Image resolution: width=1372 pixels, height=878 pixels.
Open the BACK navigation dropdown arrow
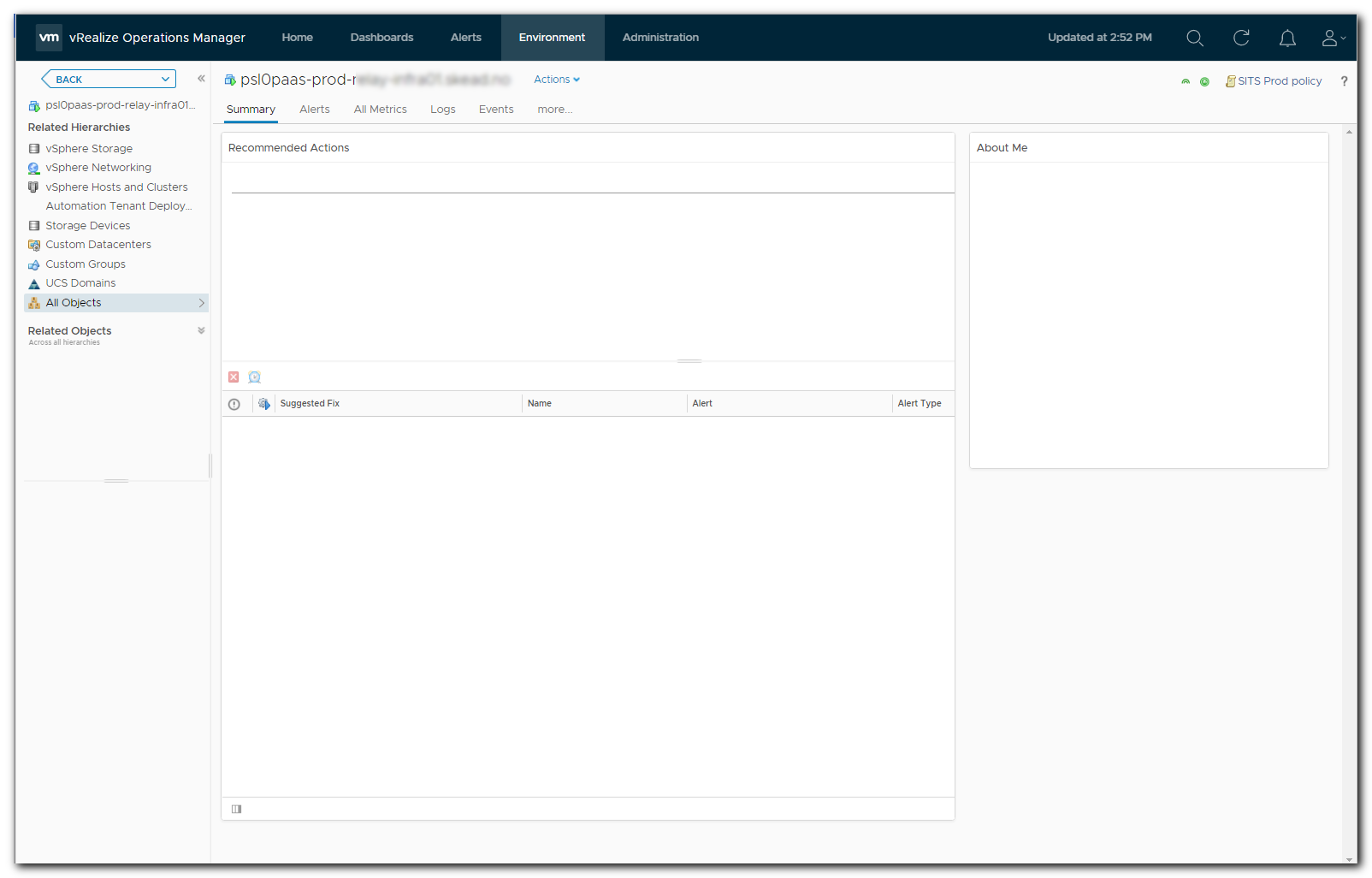coord(165,79)
